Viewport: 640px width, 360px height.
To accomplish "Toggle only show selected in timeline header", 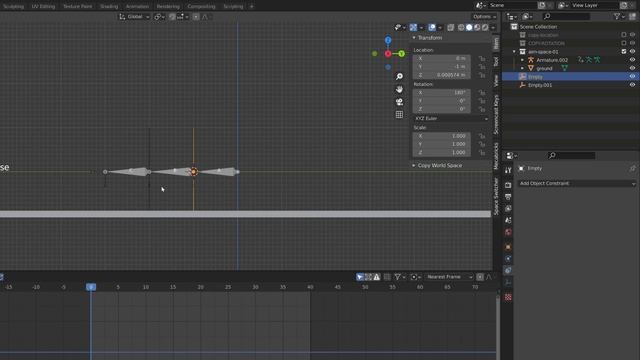I will (x=360, y=277).
